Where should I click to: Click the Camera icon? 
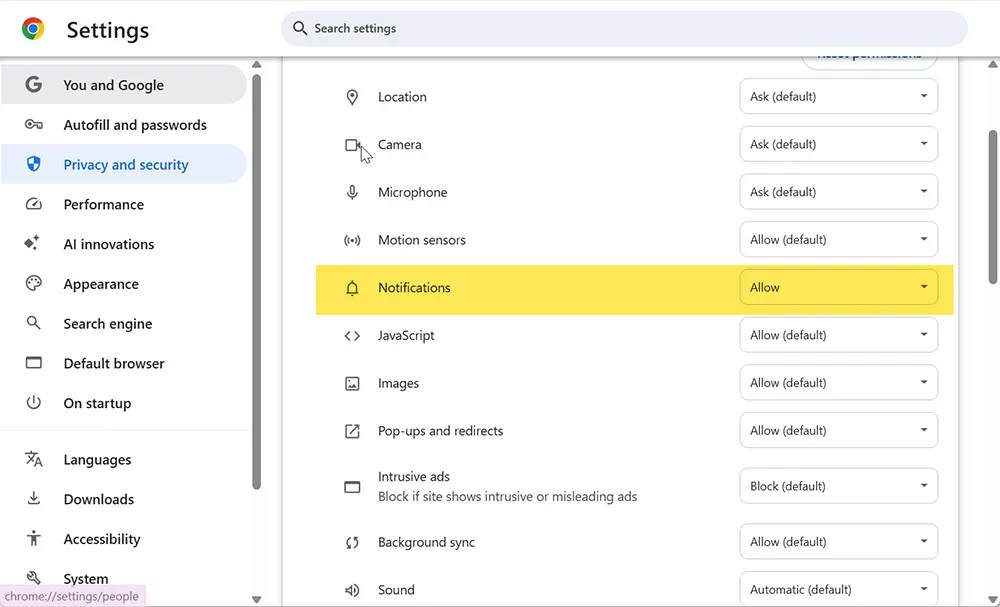352,144
